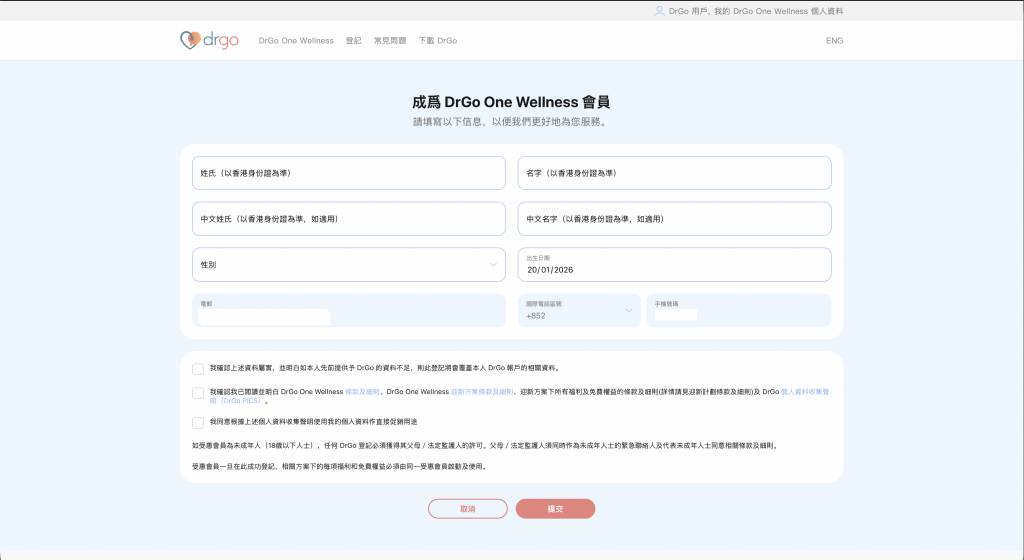This screenshot has width=1024, height=560.
Task: Click the 姓氏 surname input field
Action: tap(348, 173)
